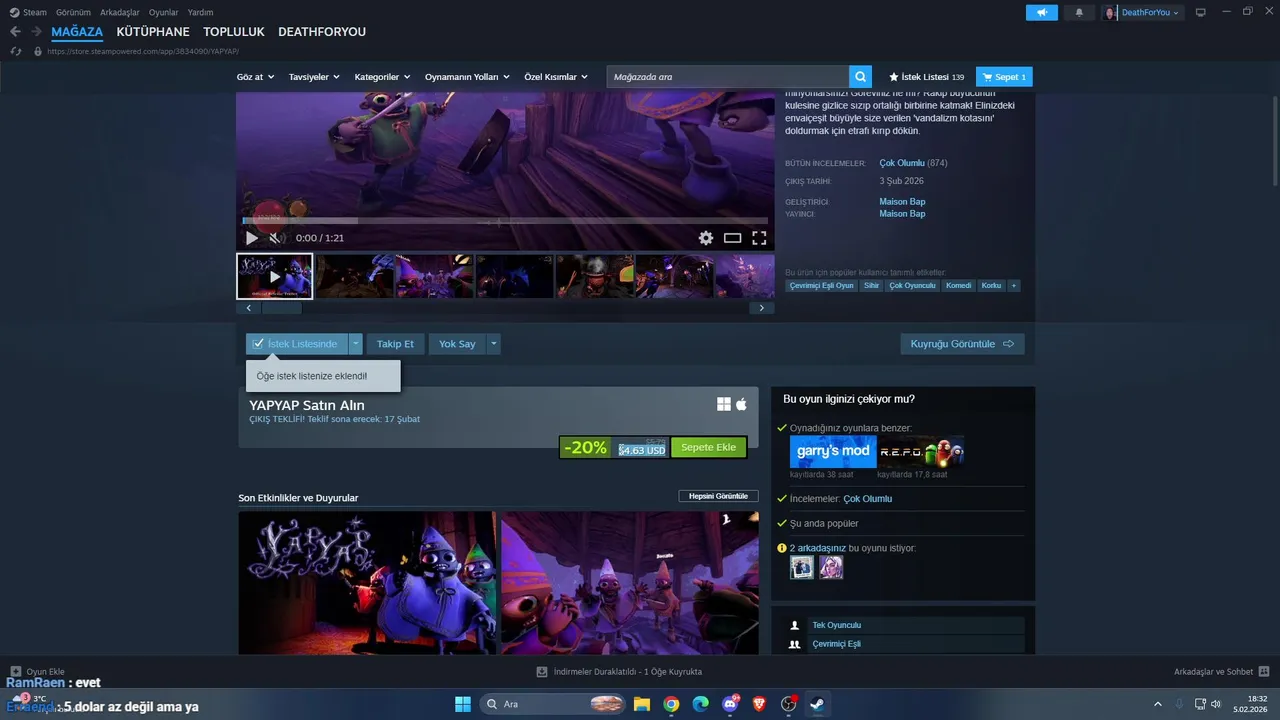Open the second friend's avatar
This screenshot has height=720, width=1280.
831,567
